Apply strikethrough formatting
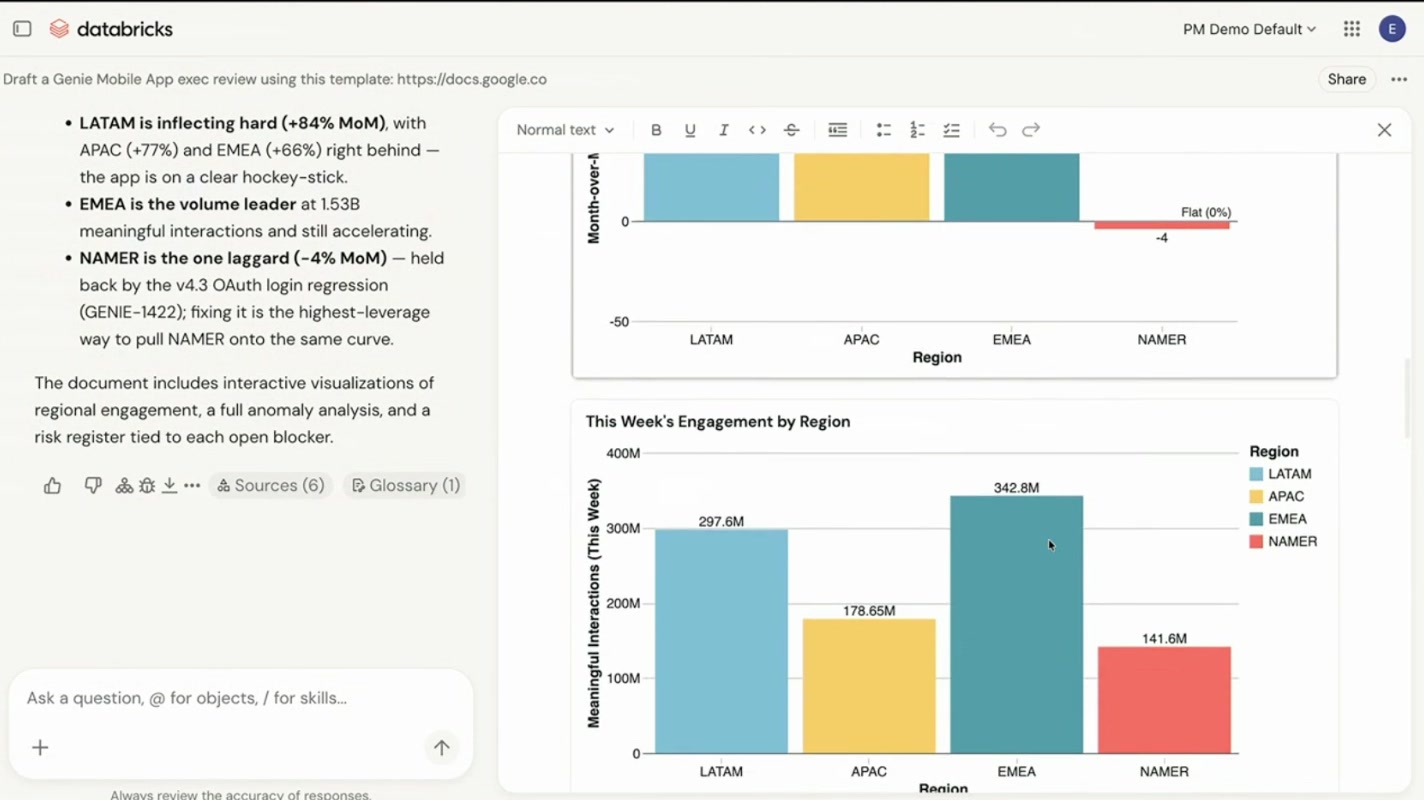Viewport: 1424px width, 800px height. (x=791, y=130)
